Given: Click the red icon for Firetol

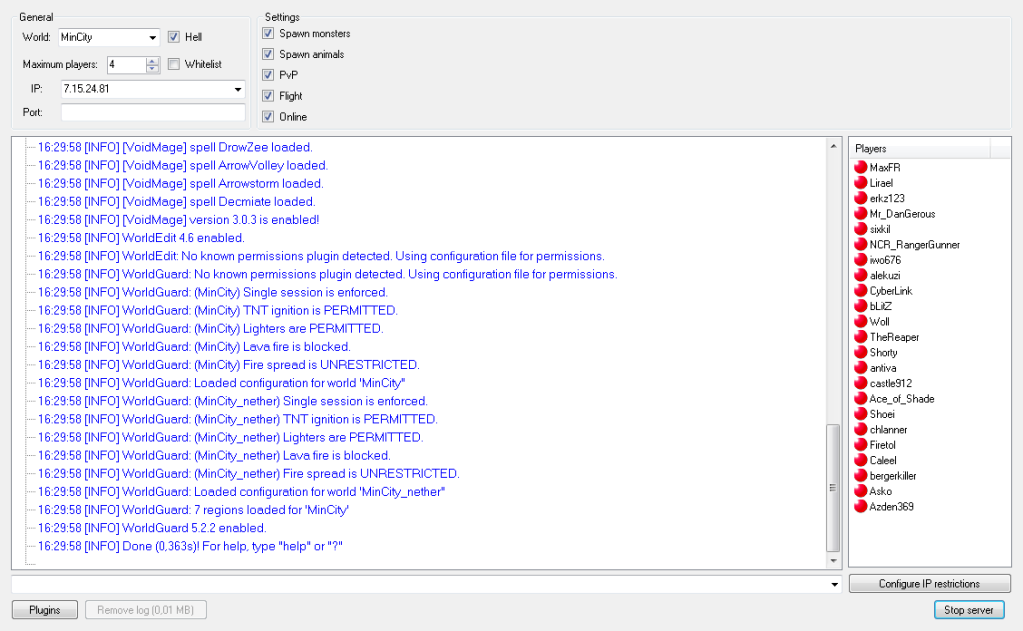Looking at the screenshot, I should tap(861, 444).
